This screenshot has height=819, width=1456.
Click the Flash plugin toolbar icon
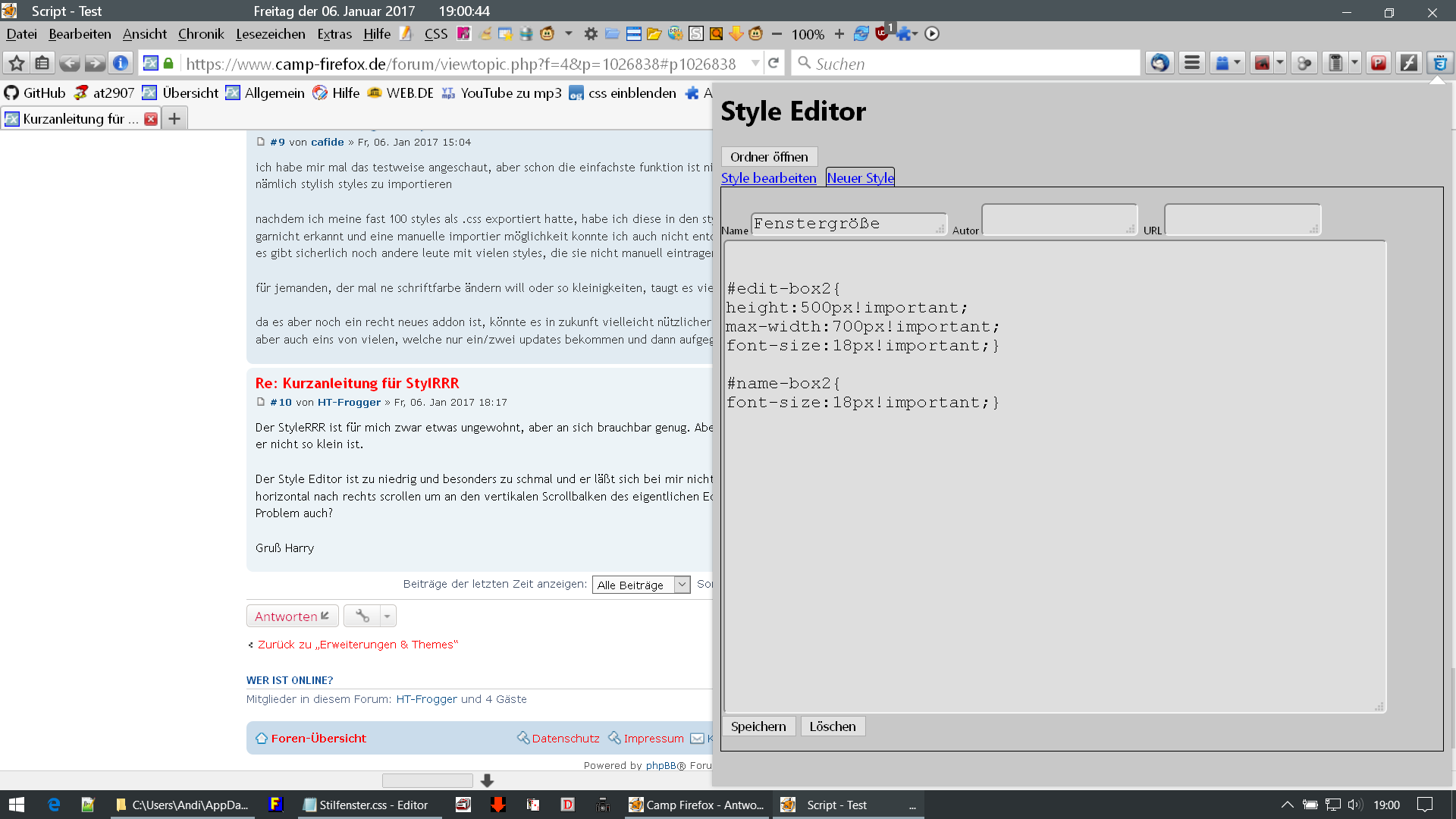pos(1409,64)
